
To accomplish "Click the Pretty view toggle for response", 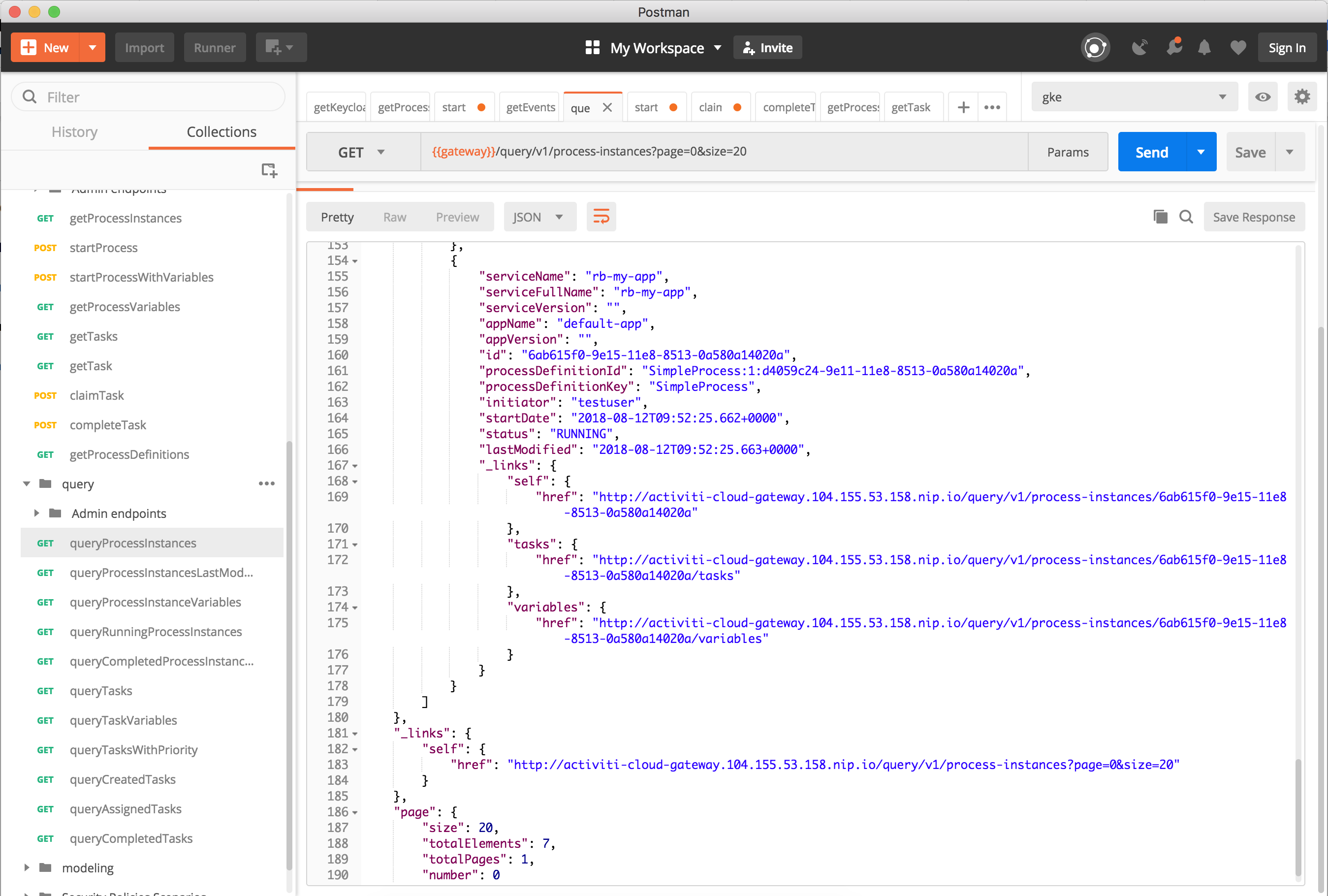I will tap(337, 218).
